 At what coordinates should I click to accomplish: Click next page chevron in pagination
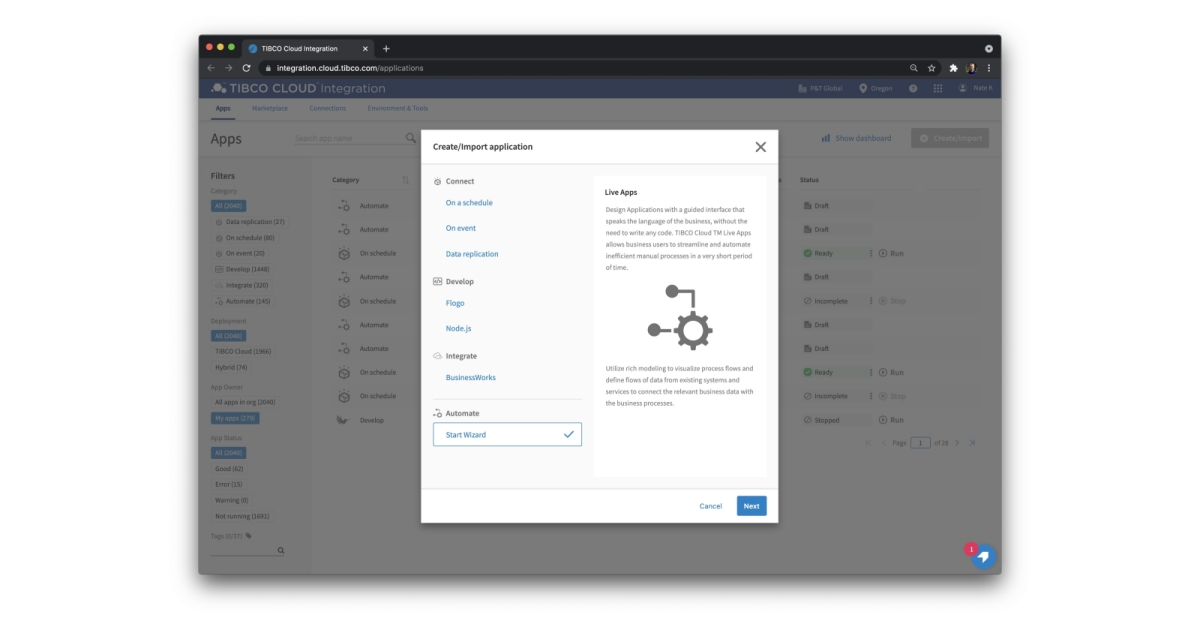pos(957,443)
